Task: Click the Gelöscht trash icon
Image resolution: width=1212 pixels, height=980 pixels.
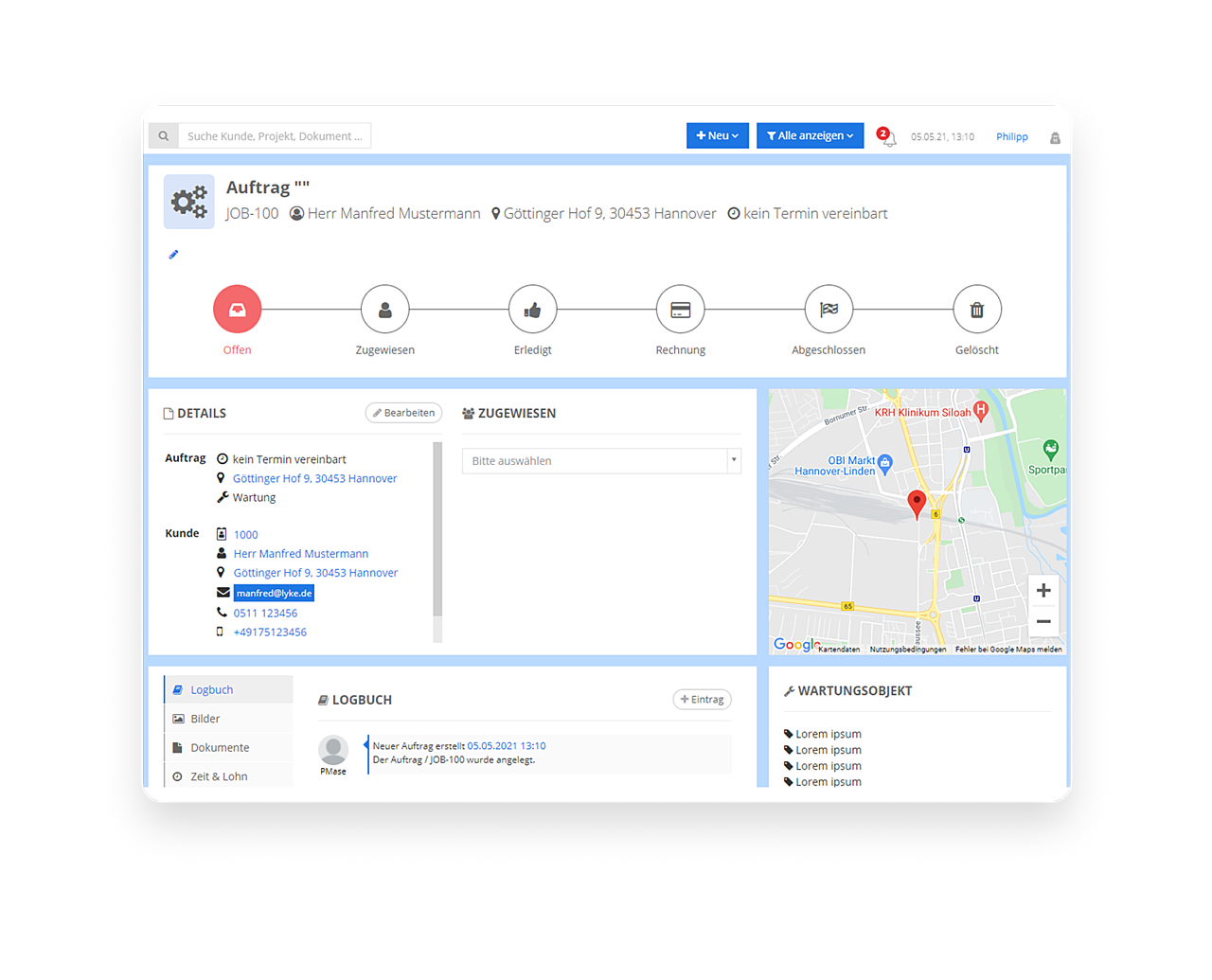Action: click(976, 310)
